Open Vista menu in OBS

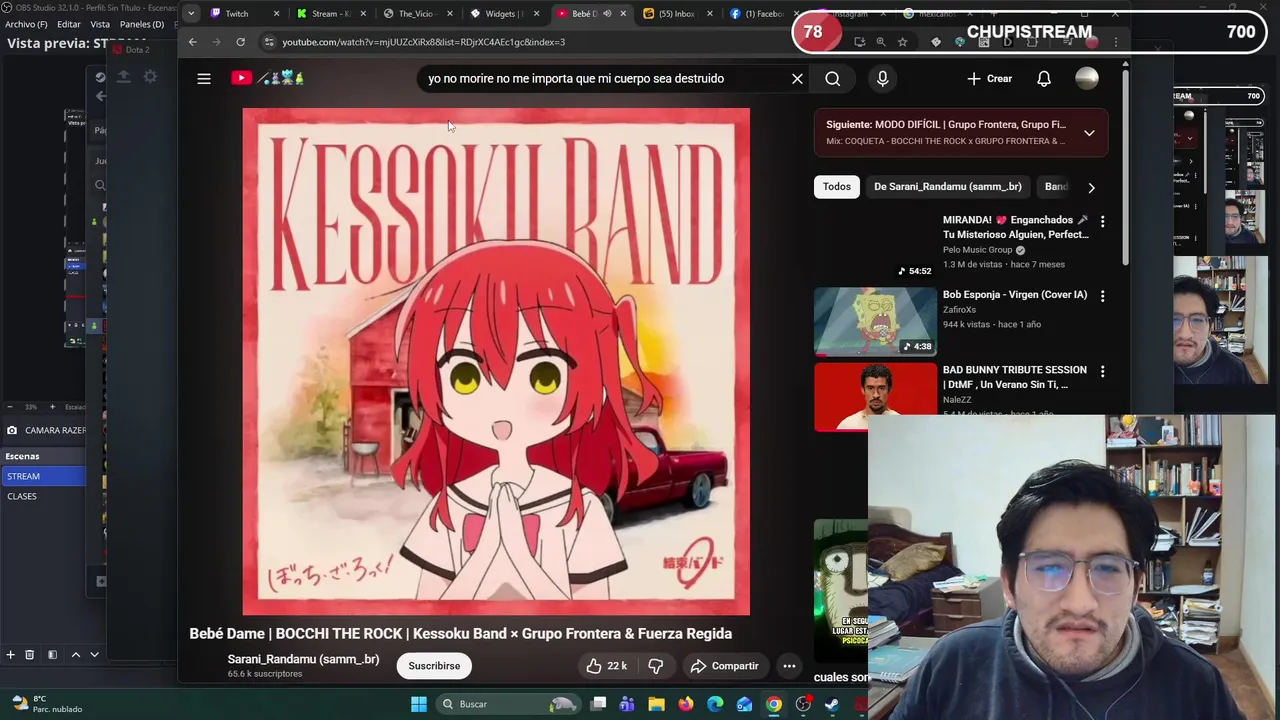(x=100, y=24)
